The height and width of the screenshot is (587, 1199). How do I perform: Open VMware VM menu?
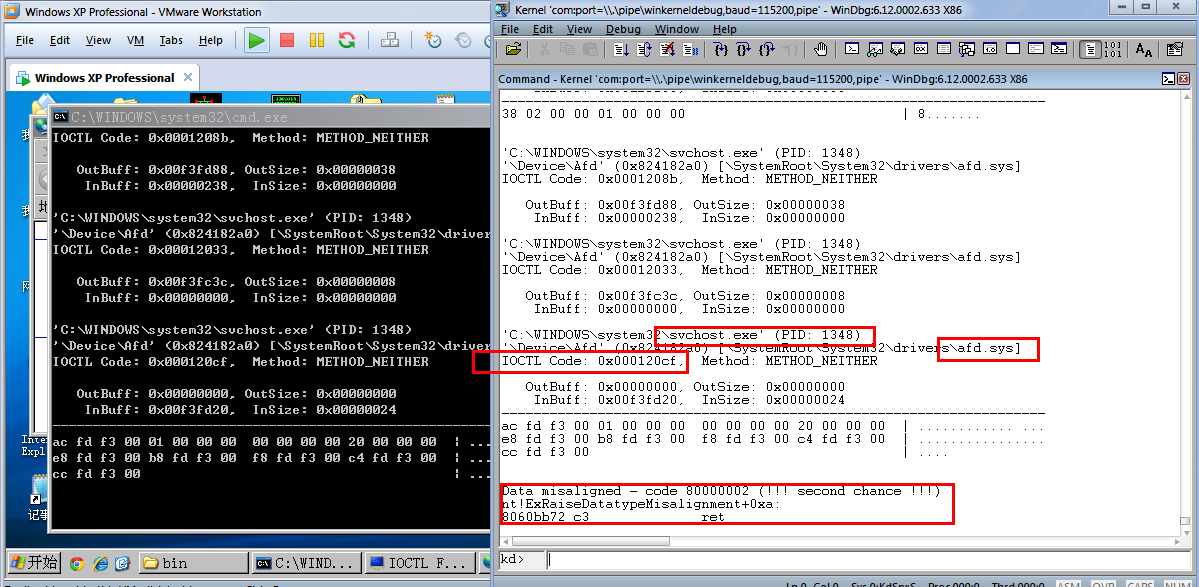[135, 41]
